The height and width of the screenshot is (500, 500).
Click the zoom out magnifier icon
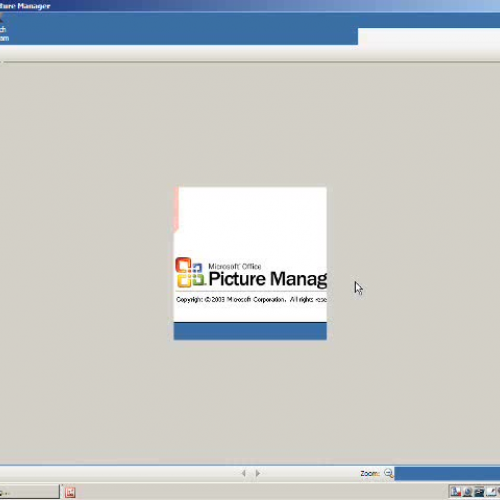pyautogui.click(x=389, y=473)
